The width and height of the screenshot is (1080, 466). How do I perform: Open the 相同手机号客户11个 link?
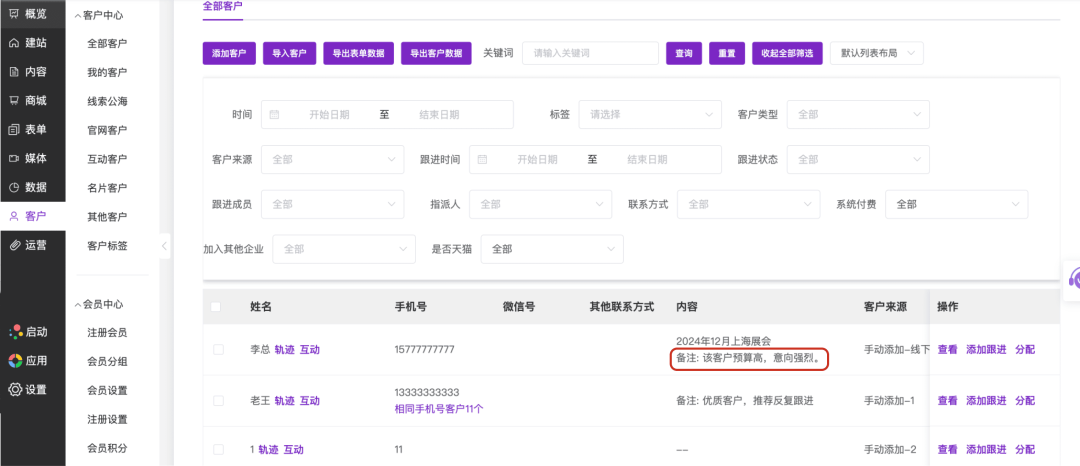click(439, 409)
